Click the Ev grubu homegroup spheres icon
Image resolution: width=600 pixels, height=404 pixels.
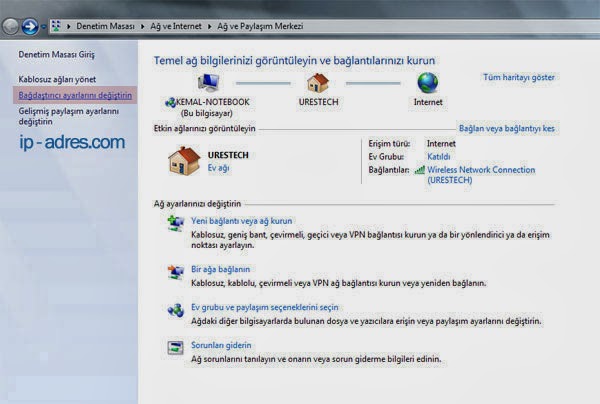[176, 310]
